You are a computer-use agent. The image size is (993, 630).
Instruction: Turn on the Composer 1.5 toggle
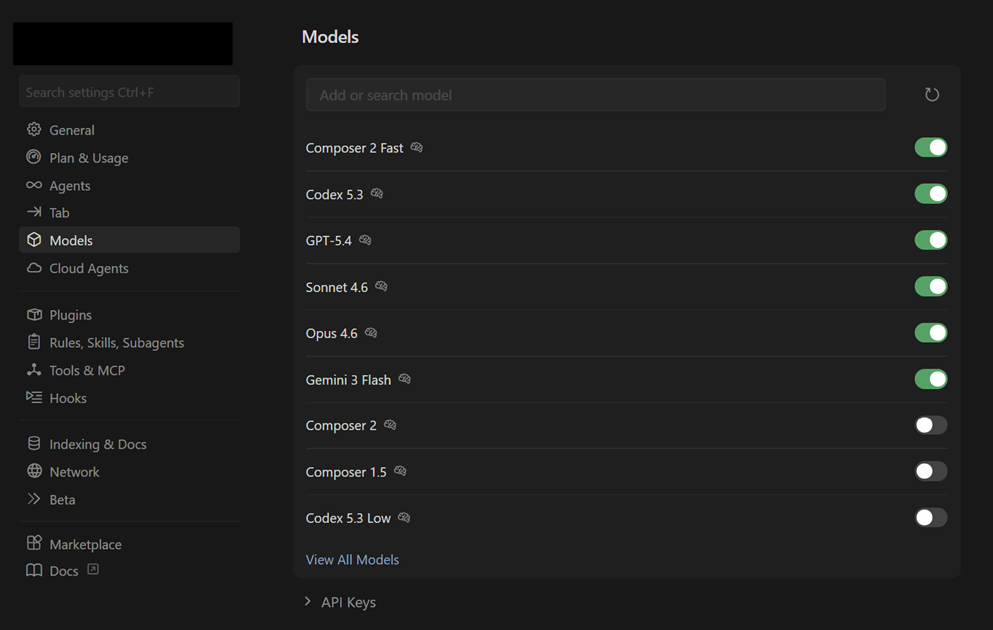click(930, 471)
